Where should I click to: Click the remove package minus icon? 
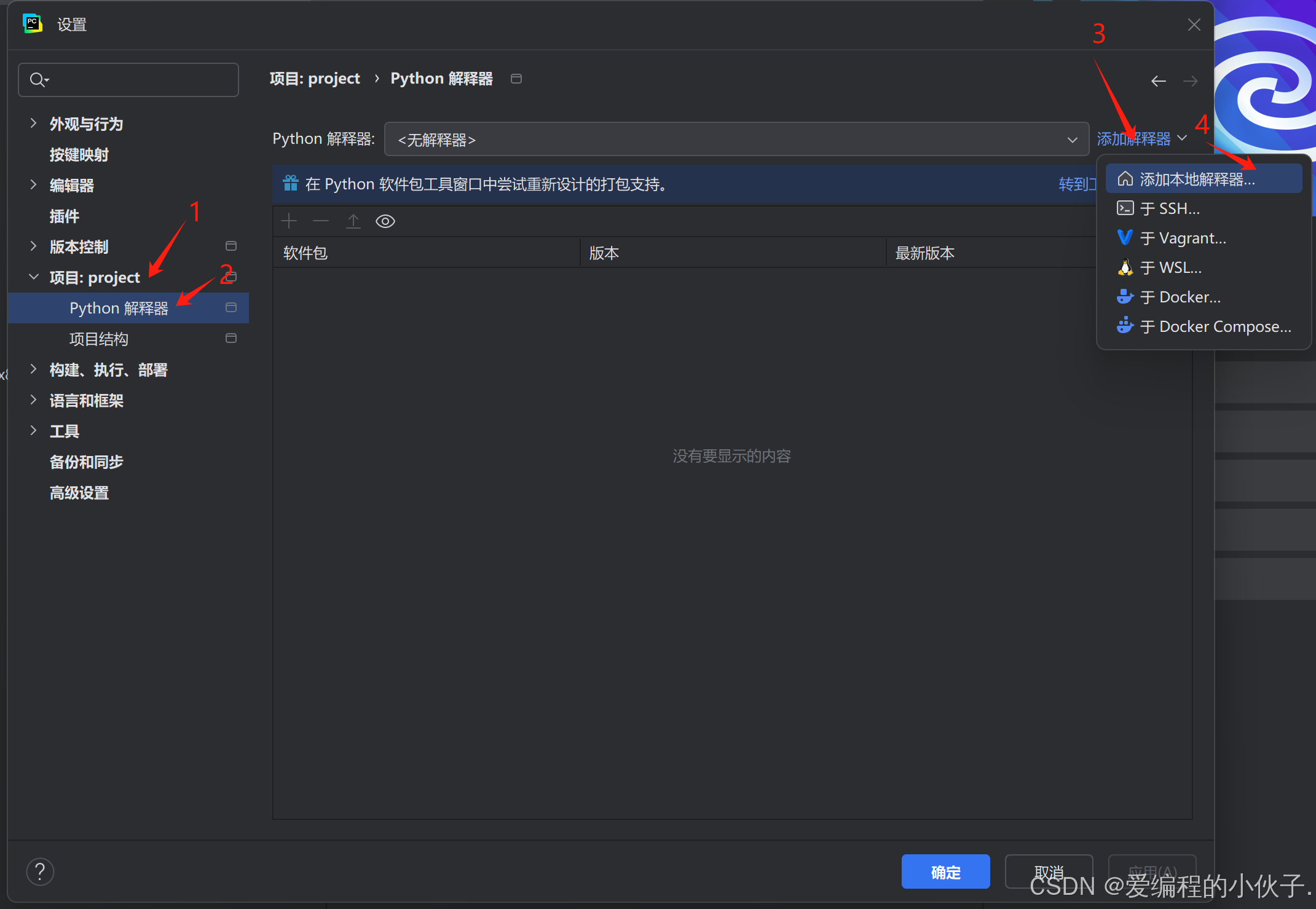coord(321,221)
